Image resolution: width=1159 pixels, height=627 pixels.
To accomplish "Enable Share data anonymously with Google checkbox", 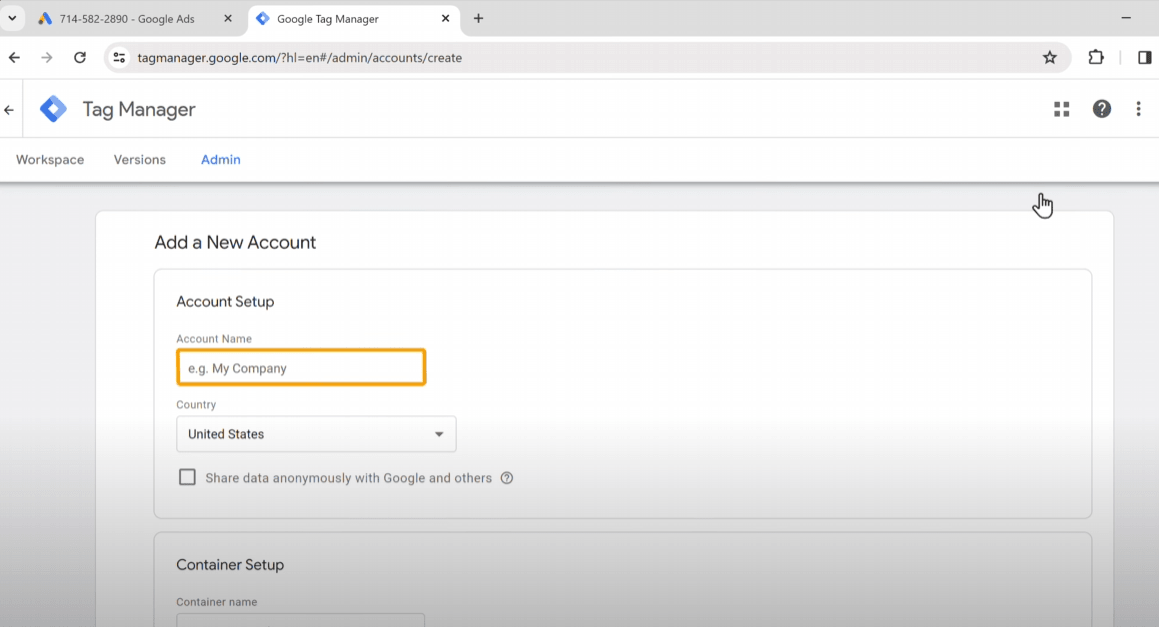I will 187,478.
